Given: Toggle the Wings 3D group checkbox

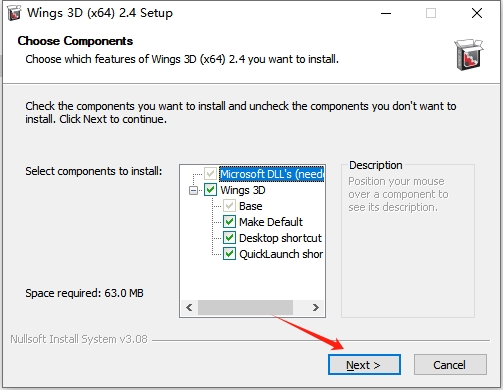Looking at the screenshot, I should click(210, 190).
